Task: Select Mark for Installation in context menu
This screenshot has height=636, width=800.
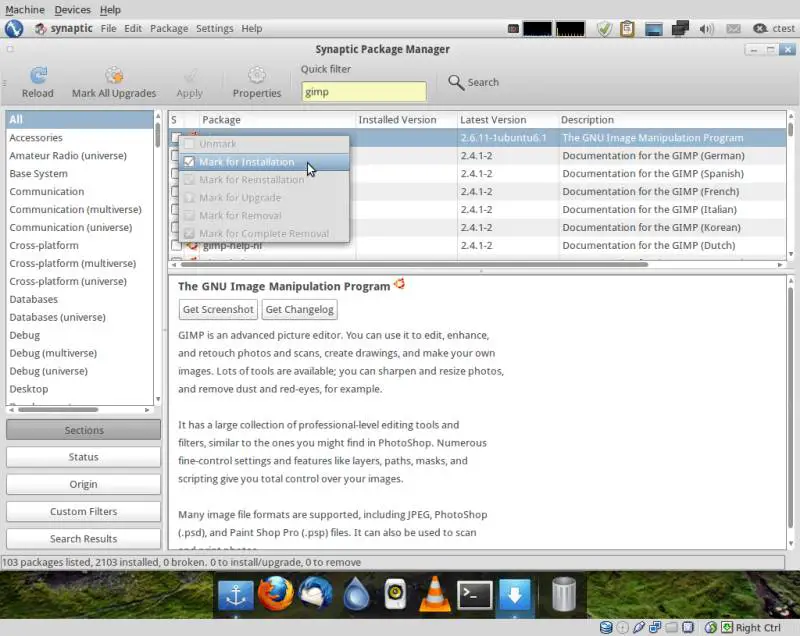Action: [264, 162]
